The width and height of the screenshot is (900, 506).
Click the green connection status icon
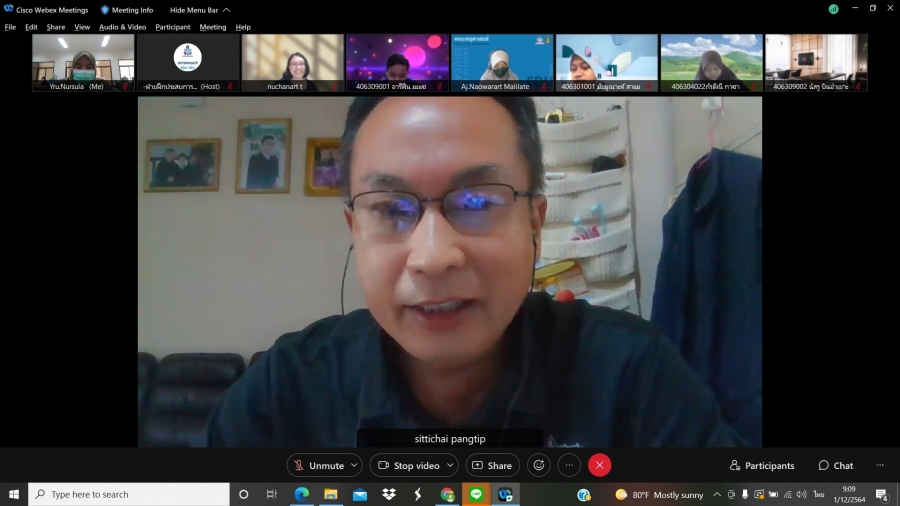point(833,9)
